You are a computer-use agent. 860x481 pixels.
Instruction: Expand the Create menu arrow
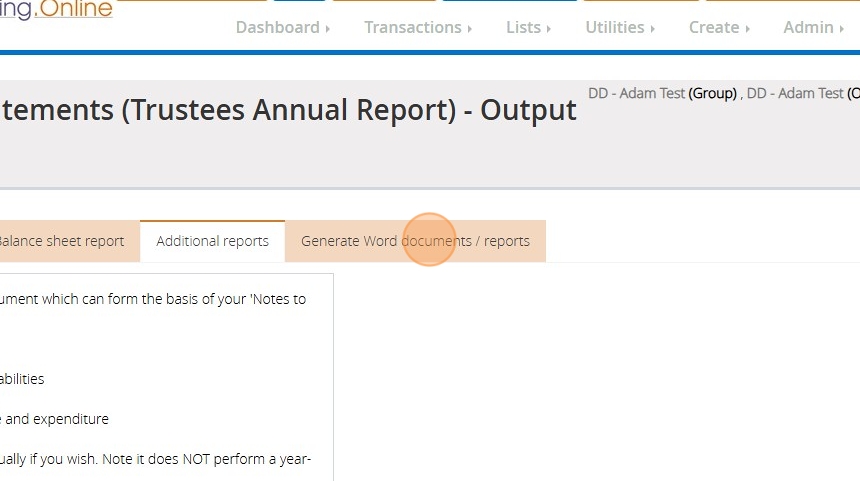click(747, 29)
